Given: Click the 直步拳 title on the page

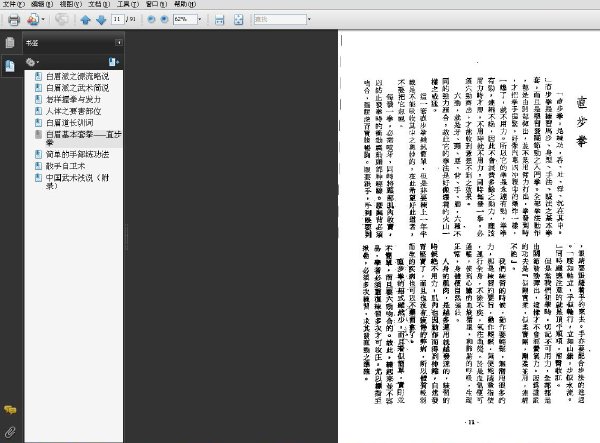Looking at the screenshot, I should tap(582, 122).
